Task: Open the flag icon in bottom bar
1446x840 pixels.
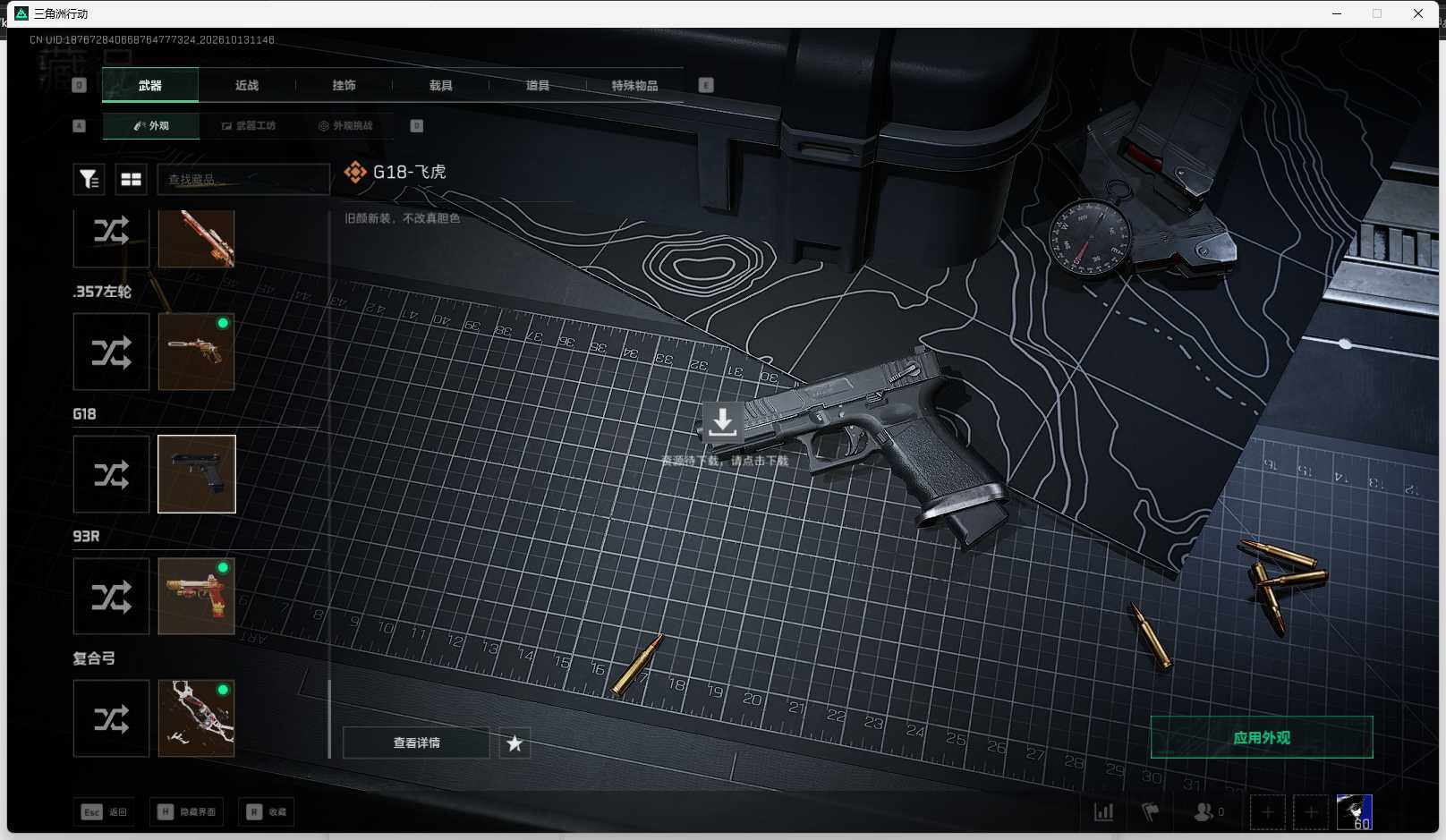Action: coord(1151,812)
